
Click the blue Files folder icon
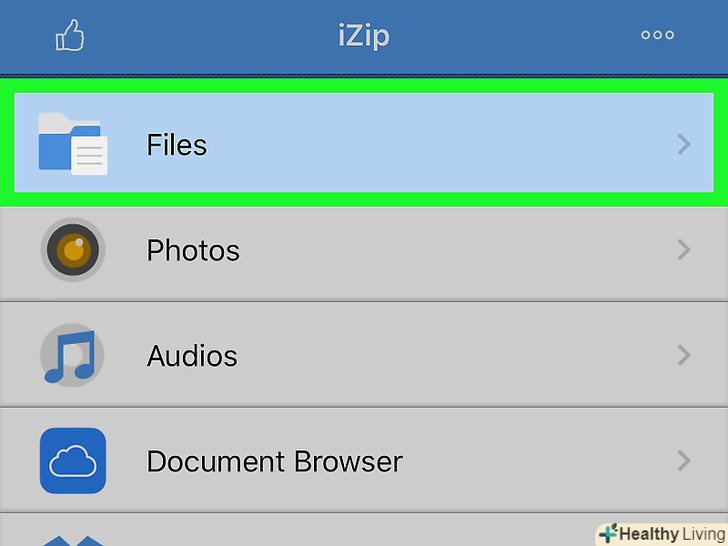click(x=72, y=143)
